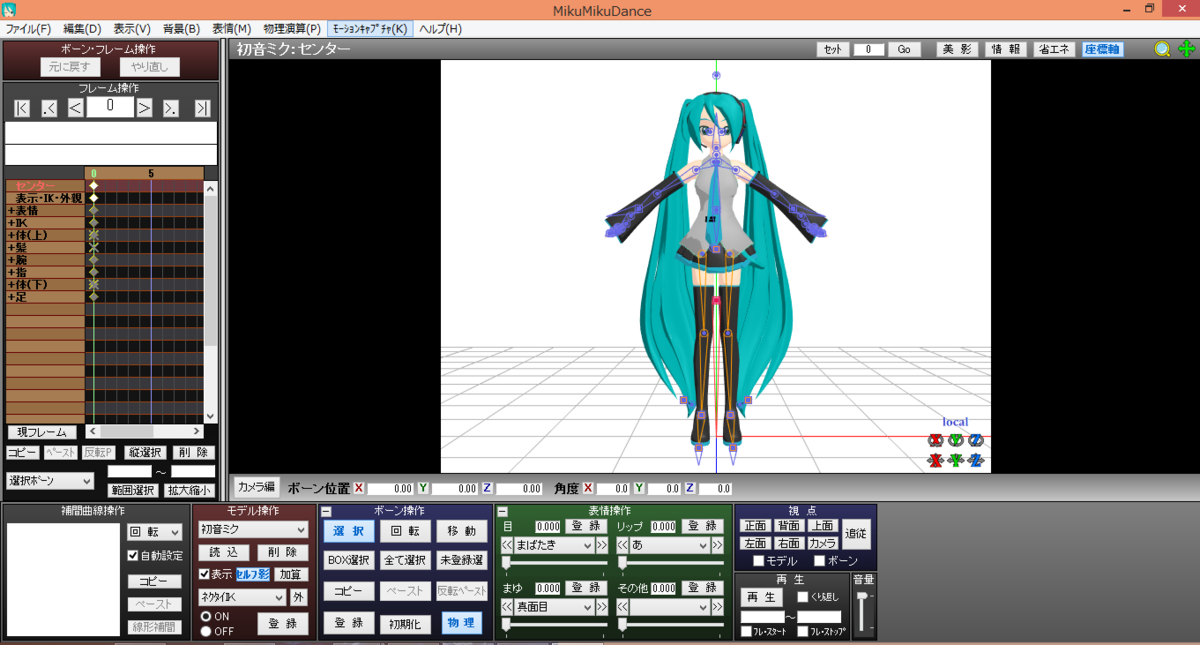Click upper blue Z axis rotate icon
The height and width of the screenshot is (645, 1200).
975,440
